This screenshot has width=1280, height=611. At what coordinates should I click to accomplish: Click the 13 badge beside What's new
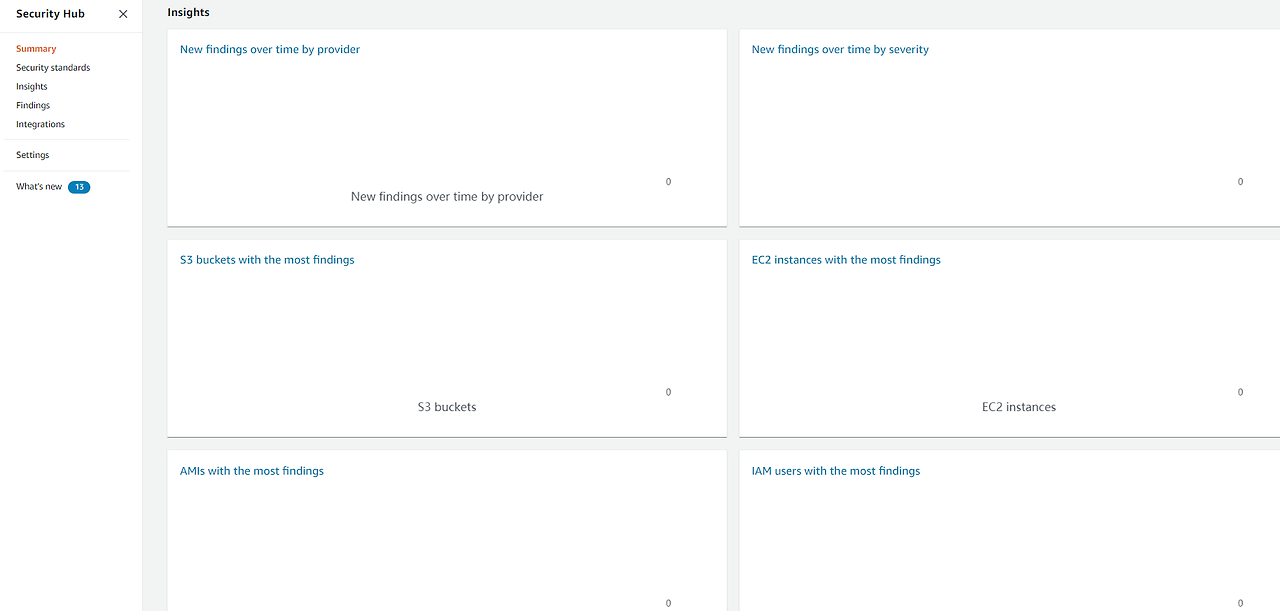click(79, 187)
